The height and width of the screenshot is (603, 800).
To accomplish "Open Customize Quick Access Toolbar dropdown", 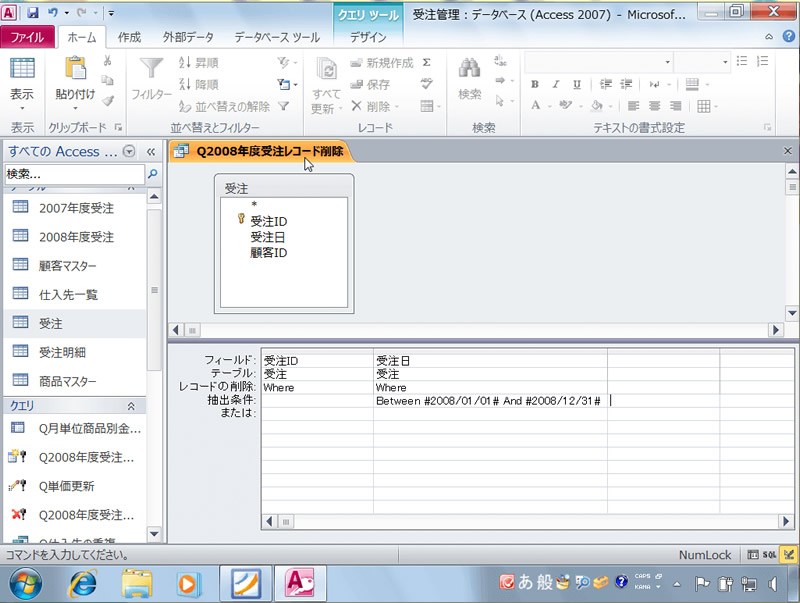I will tap(111, 13).
